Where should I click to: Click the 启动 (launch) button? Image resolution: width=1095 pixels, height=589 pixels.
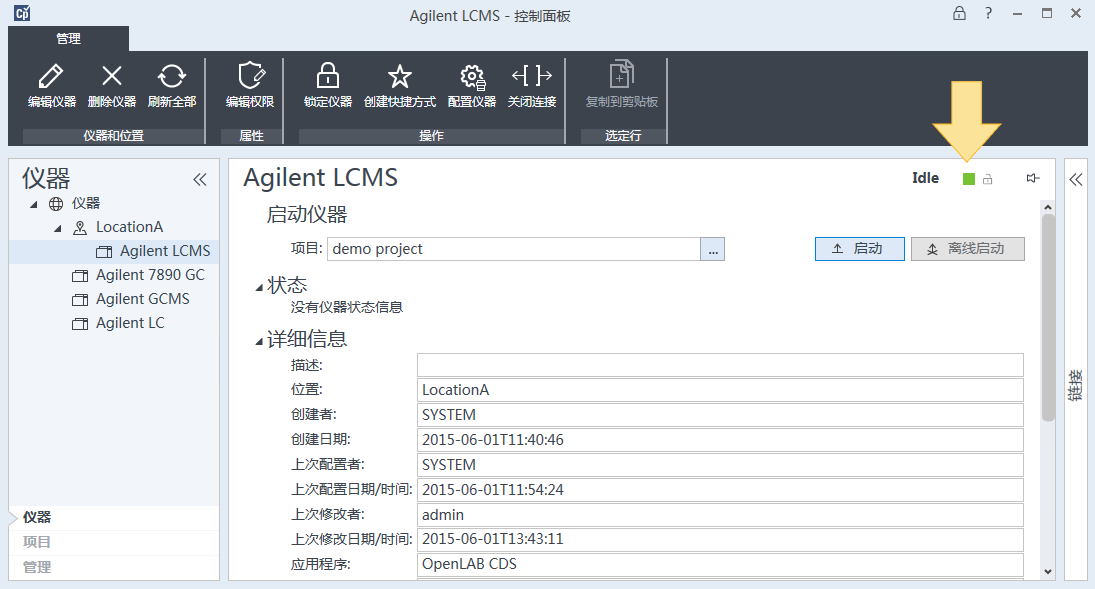860,249
